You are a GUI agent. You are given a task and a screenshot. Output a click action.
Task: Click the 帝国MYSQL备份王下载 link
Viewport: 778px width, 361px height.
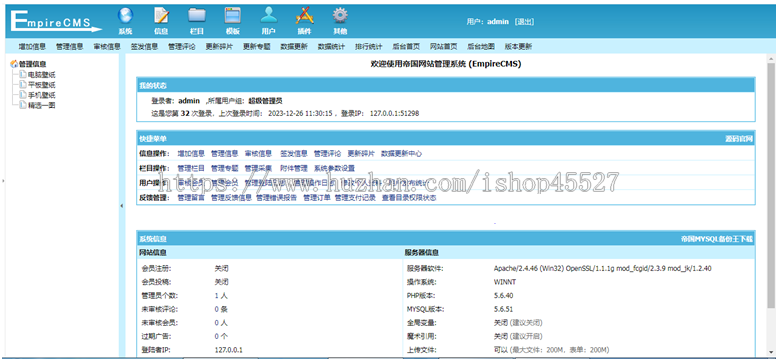tap(717, 239)
